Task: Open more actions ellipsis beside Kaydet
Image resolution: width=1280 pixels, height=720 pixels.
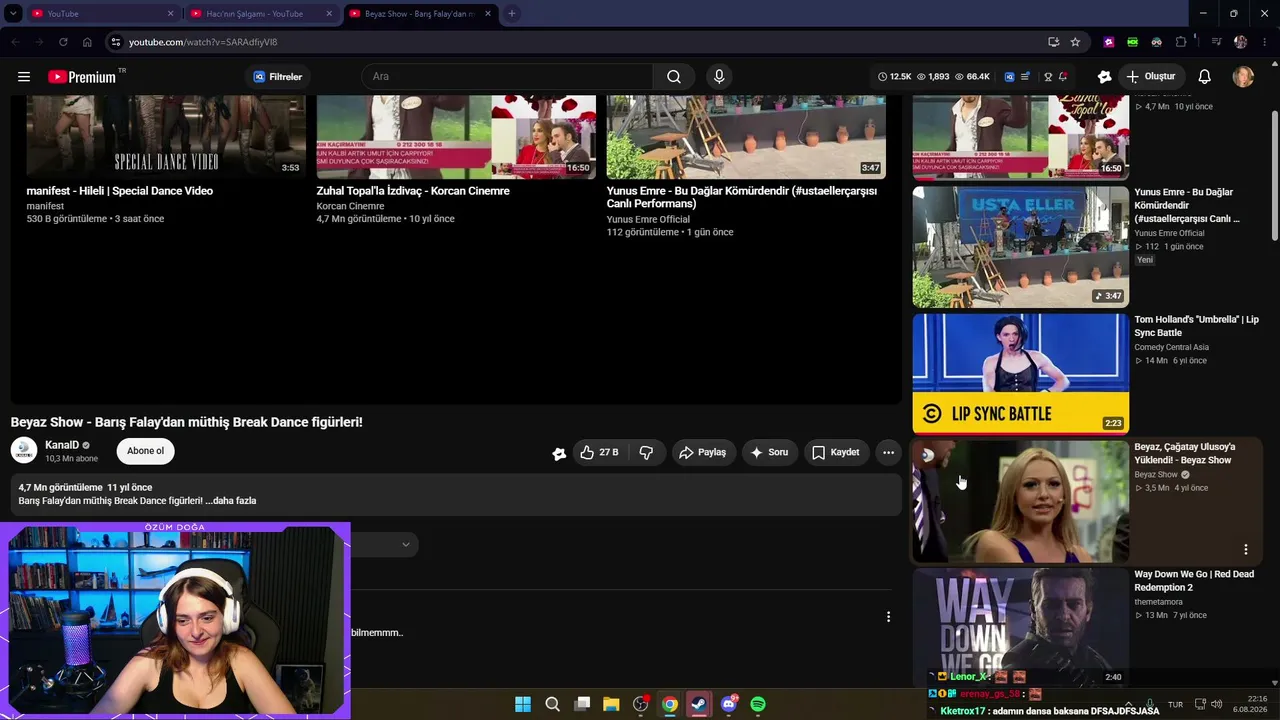Action: click(888, 452)
